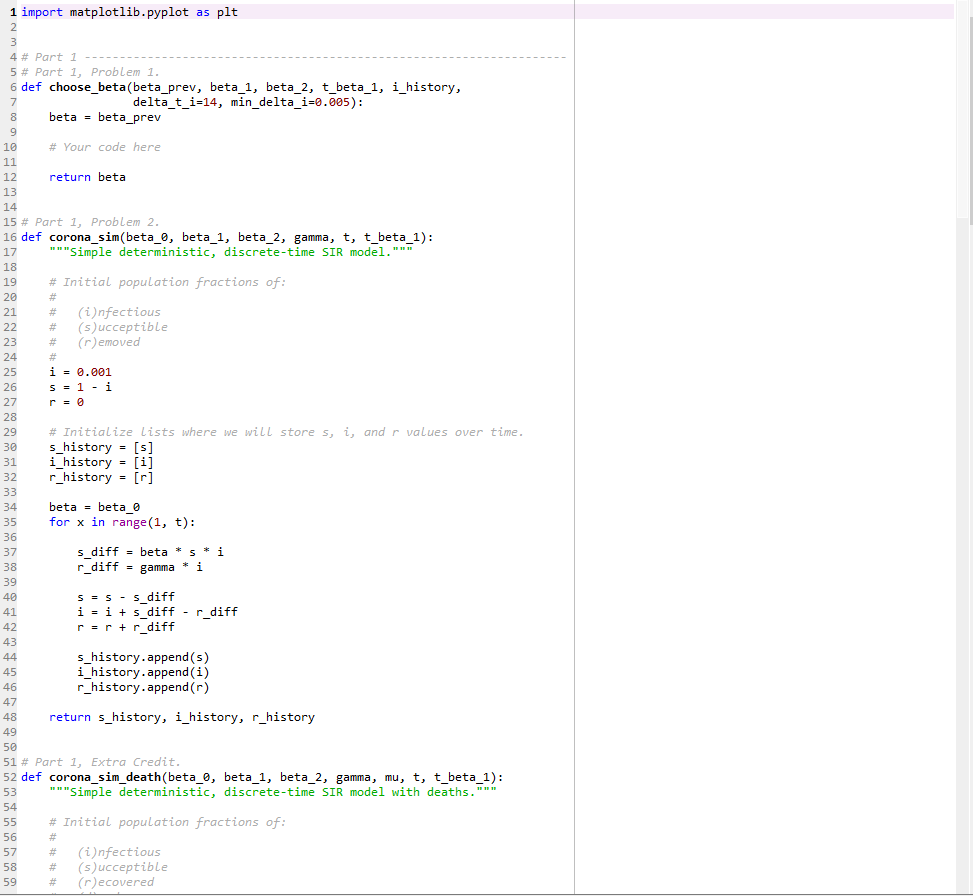Click the Part 1, Problem 2 comment
The image size is (973, 896).
pyautogui.click(x=90, y=221)
